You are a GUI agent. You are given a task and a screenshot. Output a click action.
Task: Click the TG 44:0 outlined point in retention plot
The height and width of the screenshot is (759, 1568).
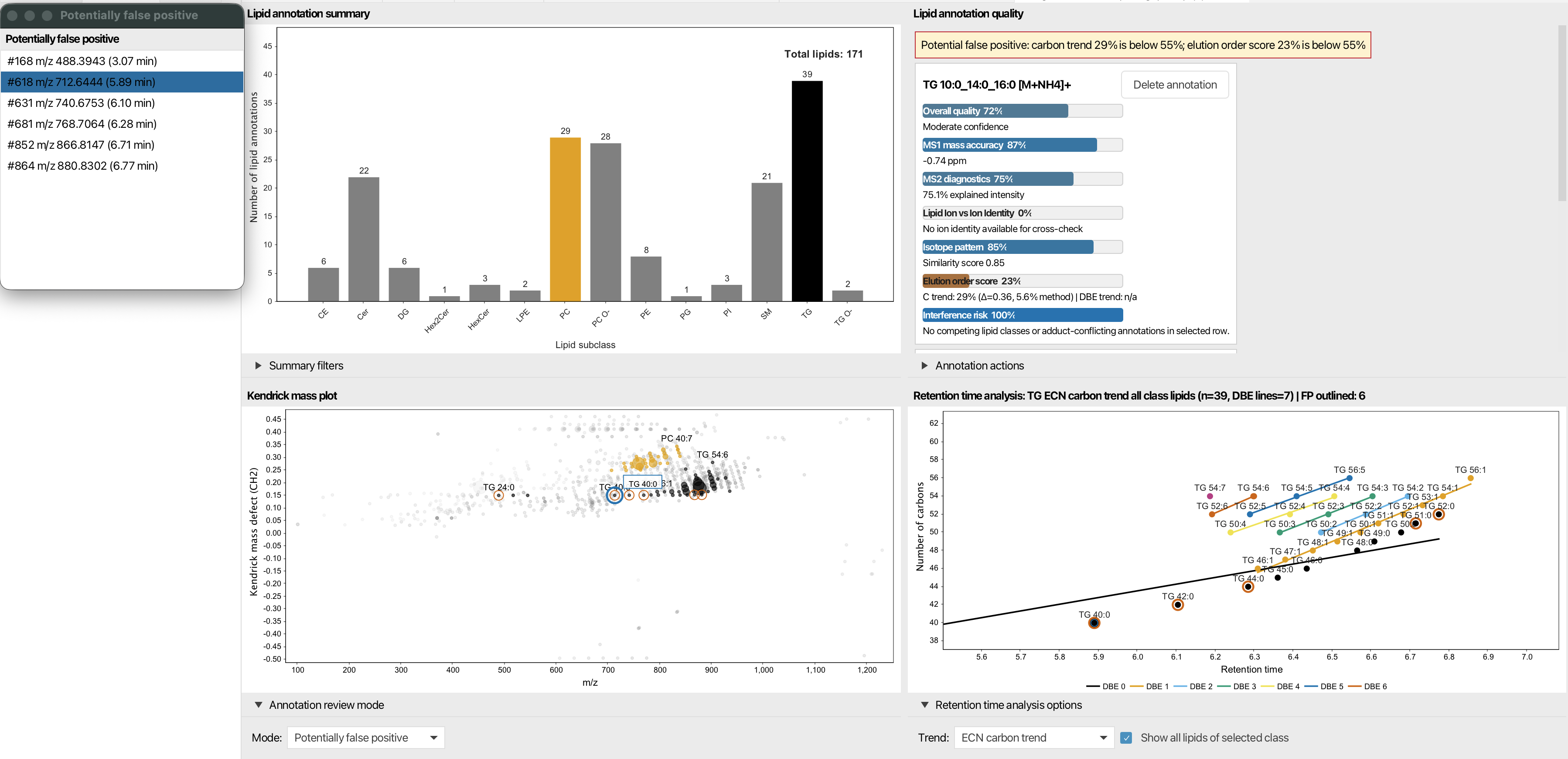1248,587
